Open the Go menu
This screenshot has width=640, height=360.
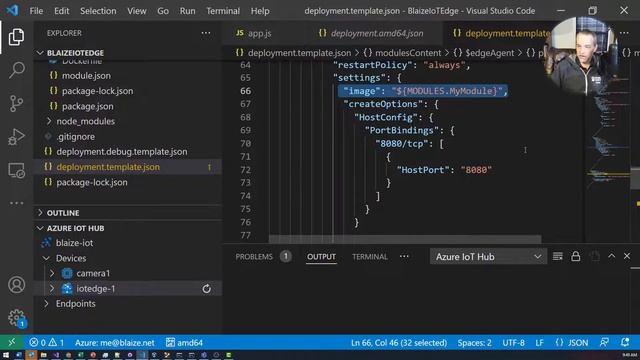point(163,11)
